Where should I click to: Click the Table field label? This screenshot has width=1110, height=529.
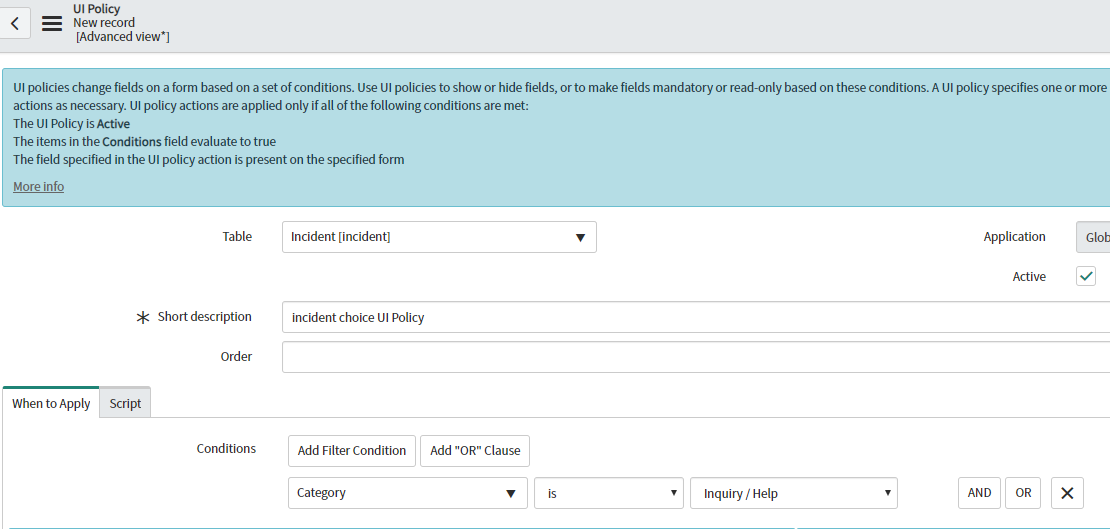(237, 237)
